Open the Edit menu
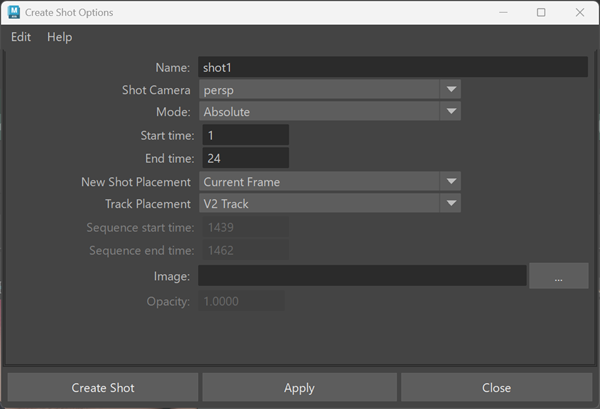Screen dimensions: 600x409 (x=21, y=37)
